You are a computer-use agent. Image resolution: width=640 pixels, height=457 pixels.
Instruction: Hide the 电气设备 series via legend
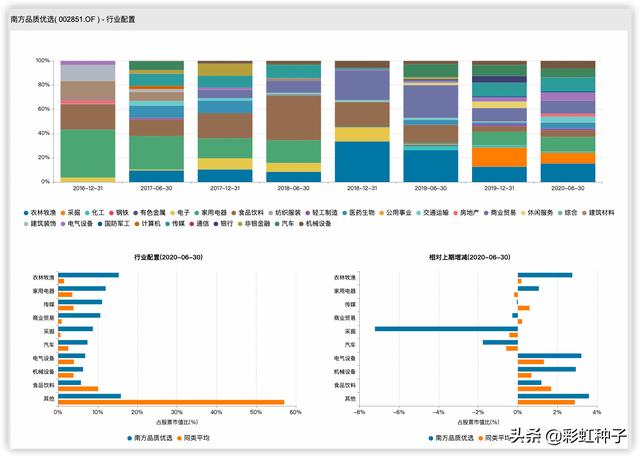click(x=76, y=224)
